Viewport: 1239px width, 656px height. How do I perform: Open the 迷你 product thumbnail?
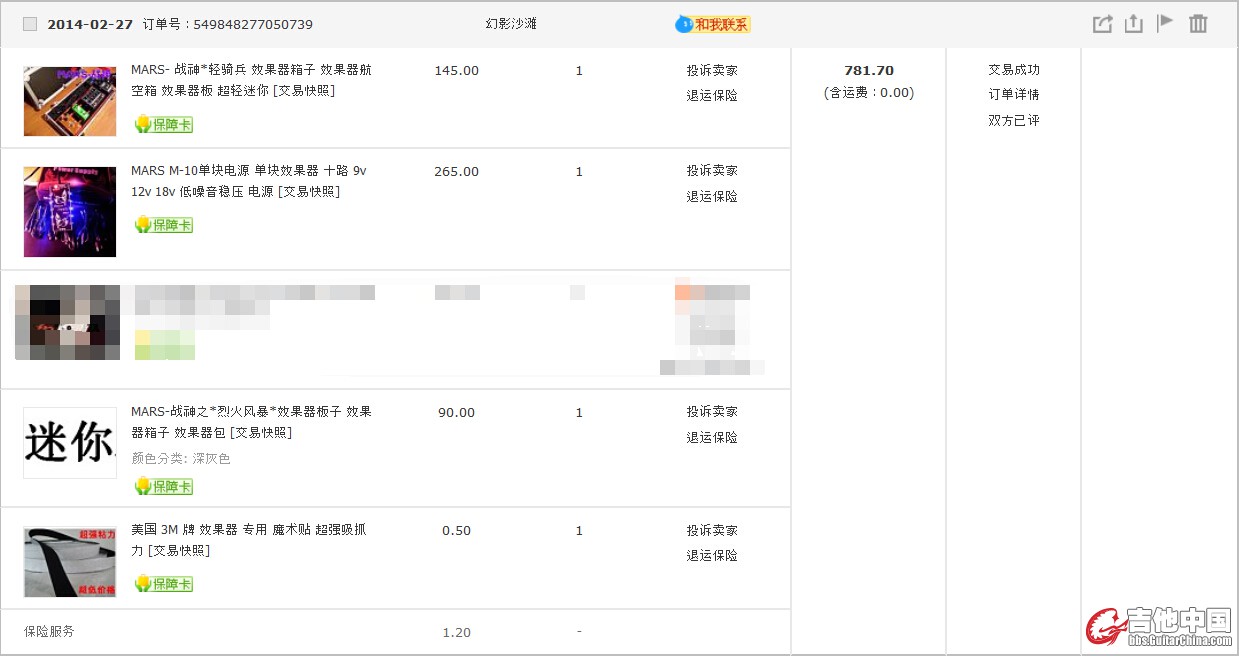pos(70,443)
